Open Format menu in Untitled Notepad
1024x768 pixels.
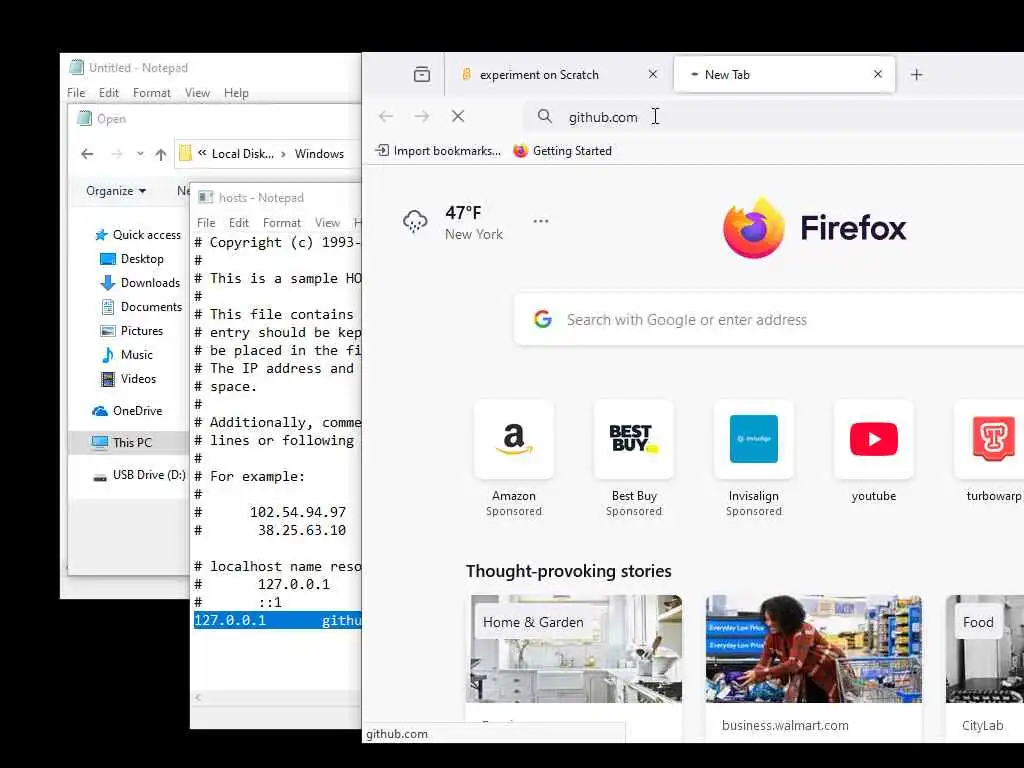(152, 93)
